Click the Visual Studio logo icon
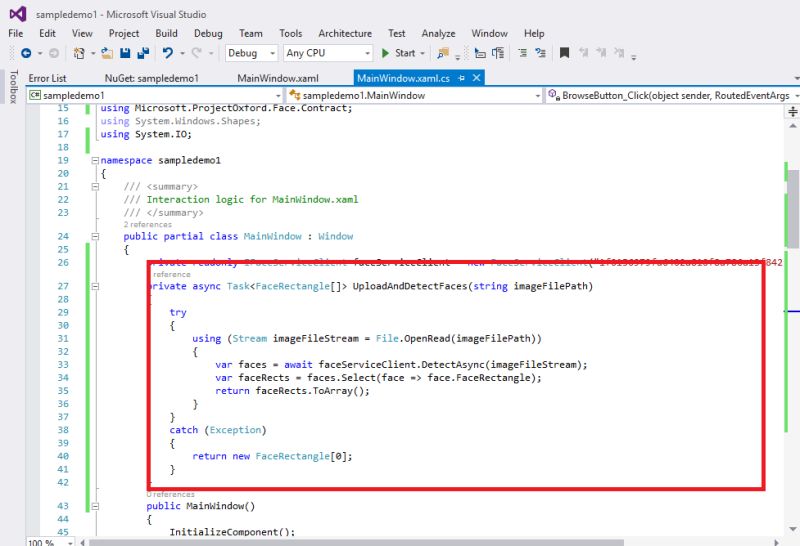Screen dimensions: 800x546 pos(18,14)
